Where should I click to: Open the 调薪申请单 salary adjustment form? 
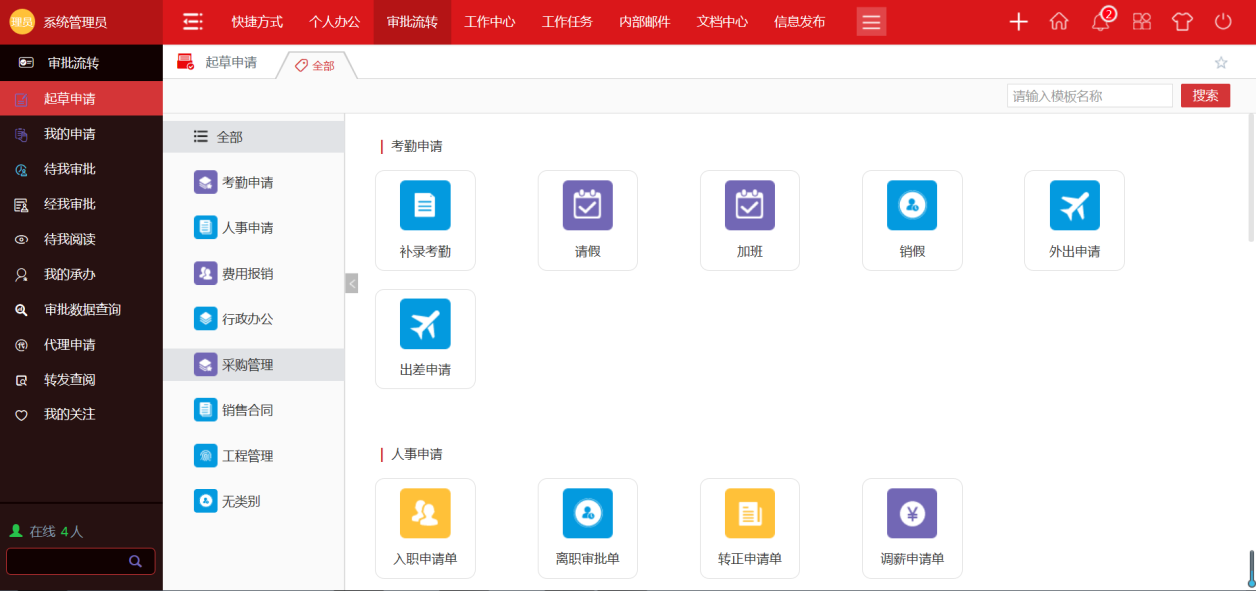tap(911, 528)
